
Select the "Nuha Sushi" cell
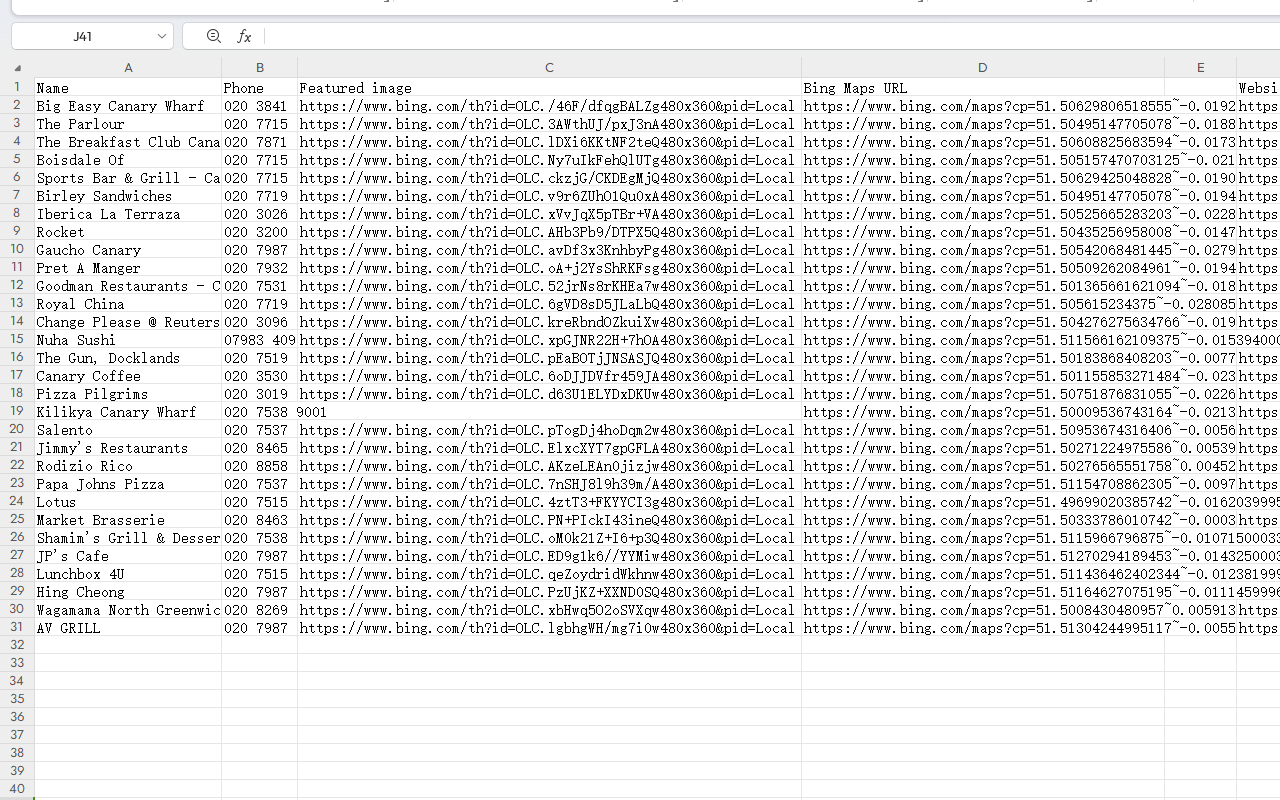pyautogui.click(x=128, y=340)
